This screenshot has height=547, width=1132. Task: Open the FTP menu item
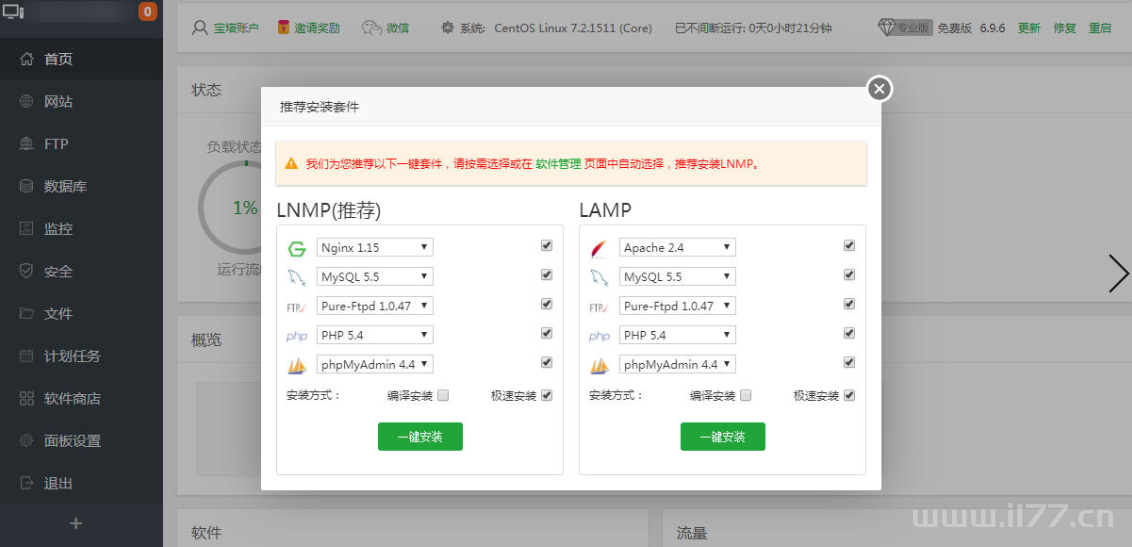81,144
